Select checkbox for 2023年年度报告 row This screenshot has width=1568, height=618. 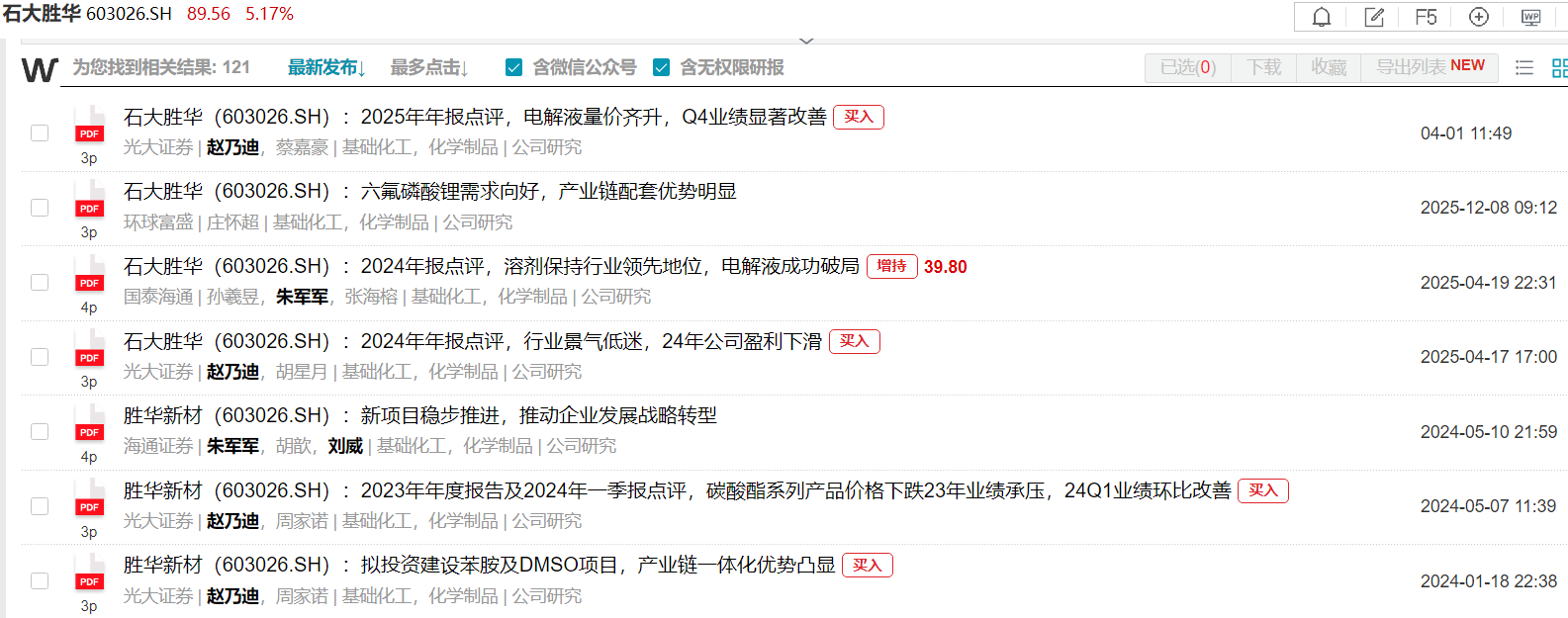point(40,506)
